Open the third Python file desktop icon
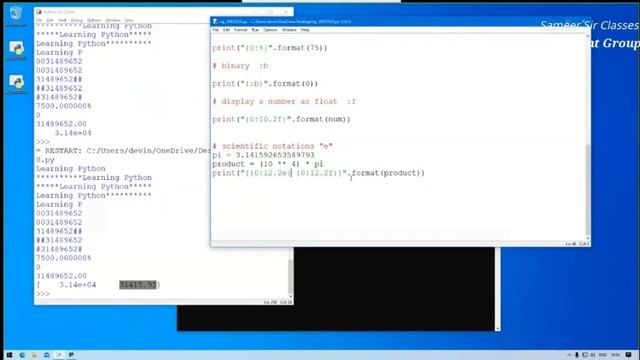Screen dimensions: 640x360 pyautogui.click(x=16, y=84)
